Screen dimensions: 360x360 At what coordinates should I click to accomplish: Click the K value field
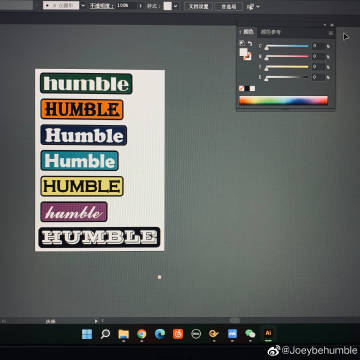(x=318, y=77)
